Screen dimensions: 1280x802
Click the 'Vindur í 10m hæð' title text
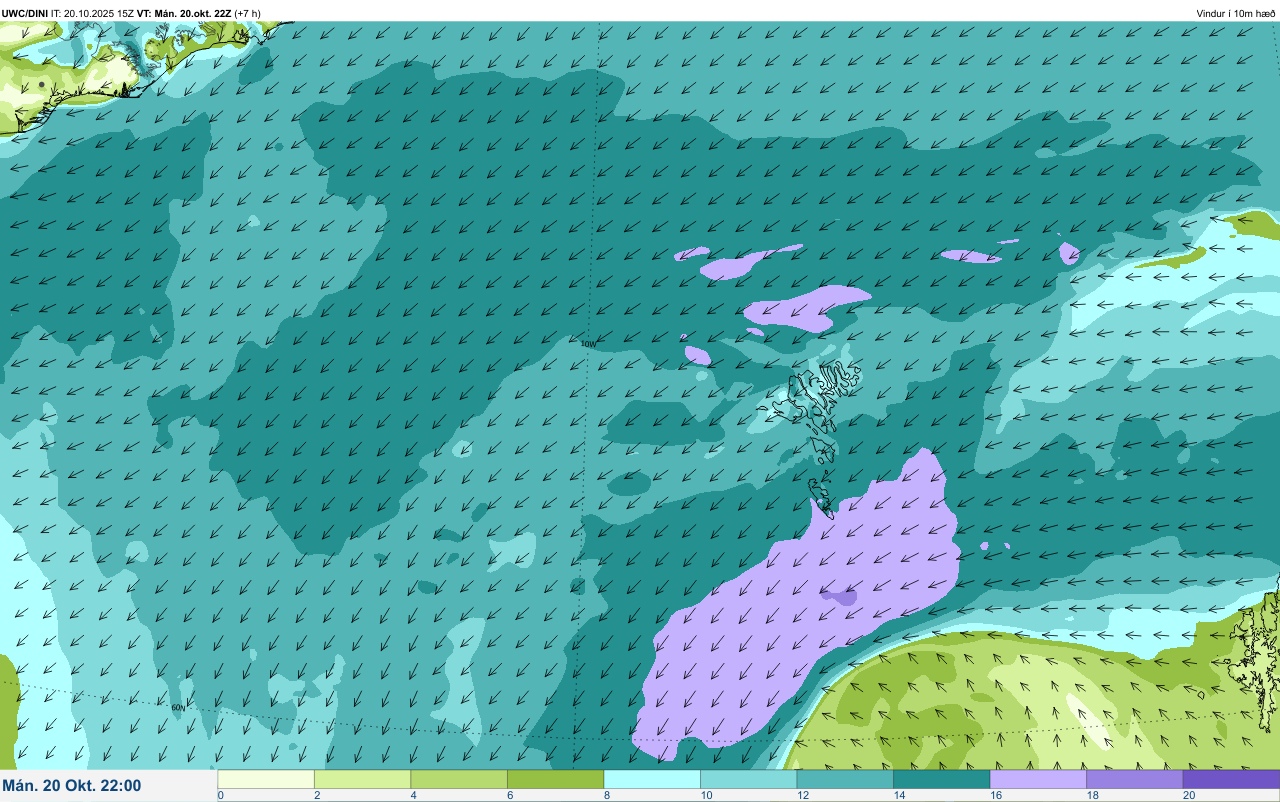point(1236,13)
